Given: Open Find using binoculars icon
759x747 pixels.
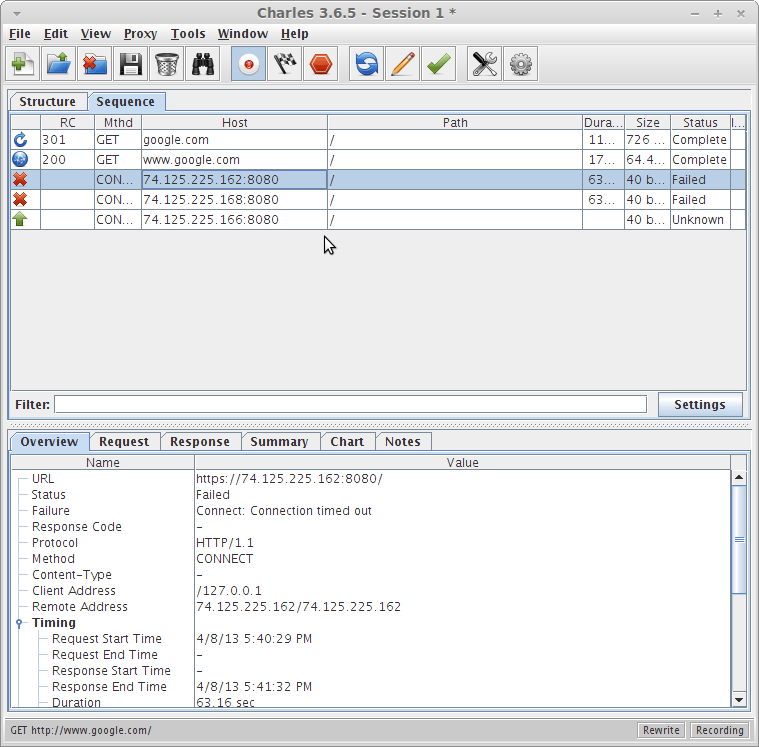Looking at the screenshot, I should point(203,63).
